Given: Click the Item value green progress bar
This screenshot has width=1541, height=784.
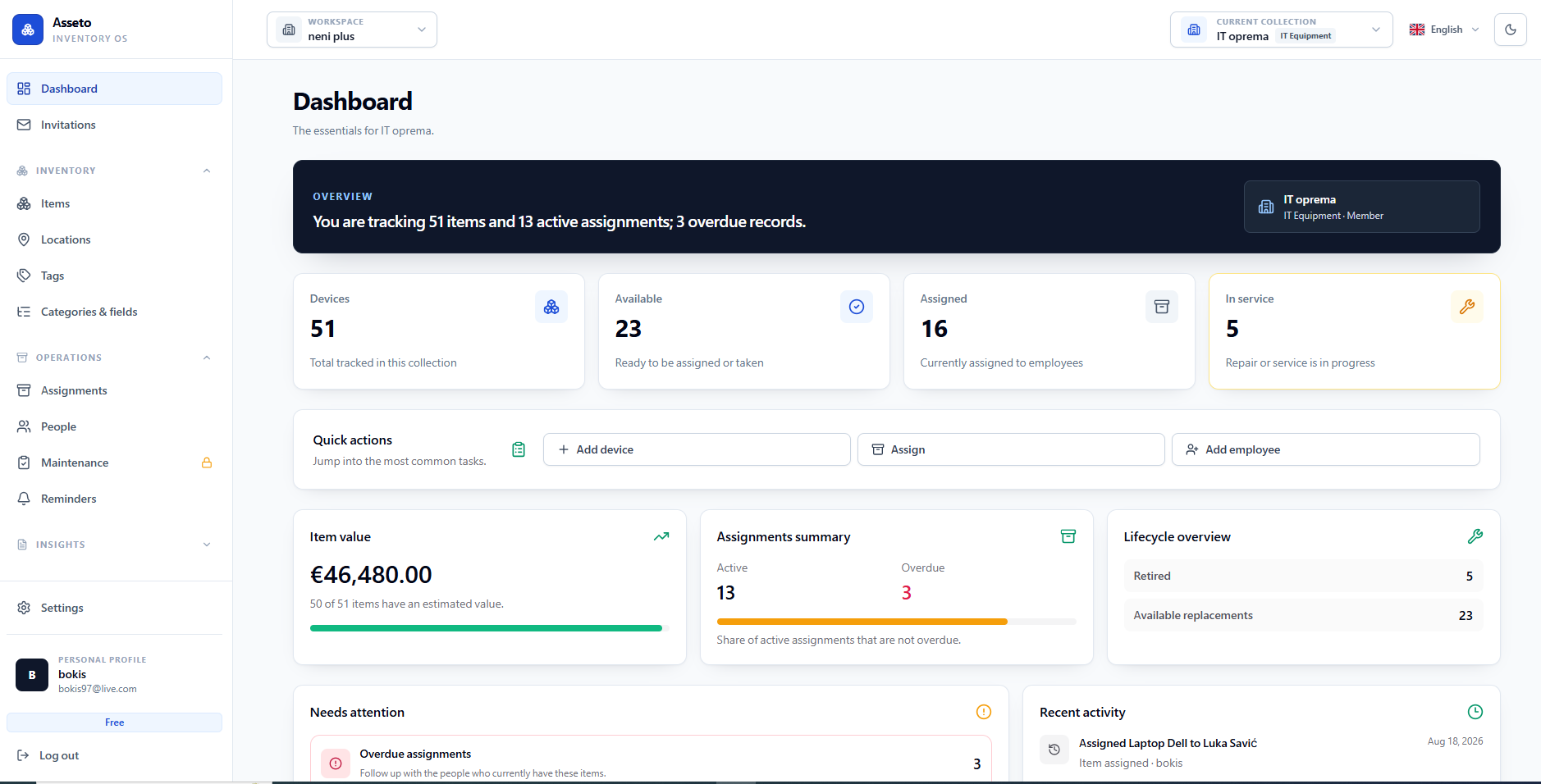Looking at the screenshot, I should tap(486, 628).
